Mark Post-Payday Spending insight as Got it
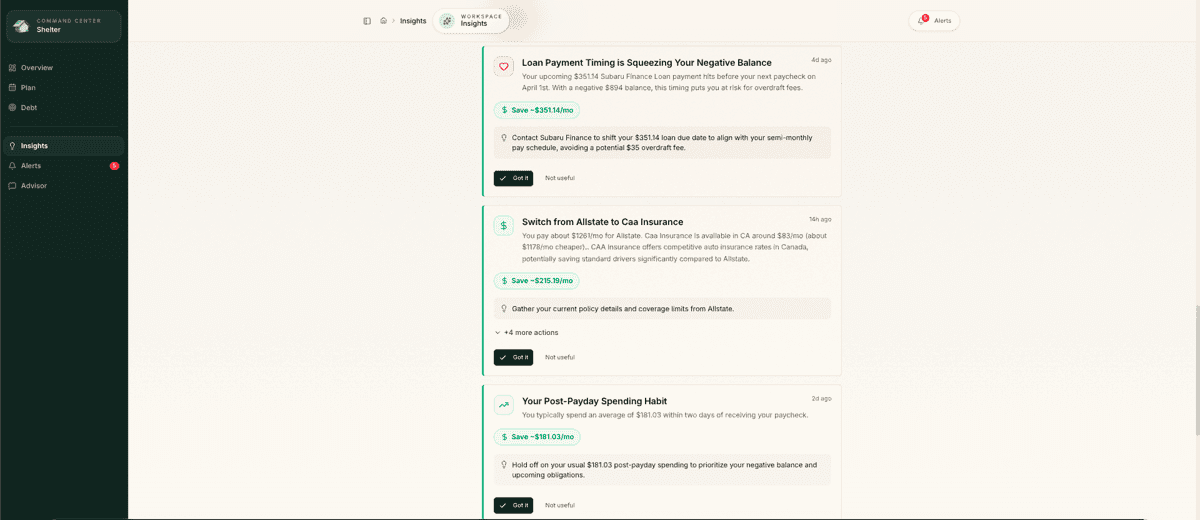 click(513, 505)
